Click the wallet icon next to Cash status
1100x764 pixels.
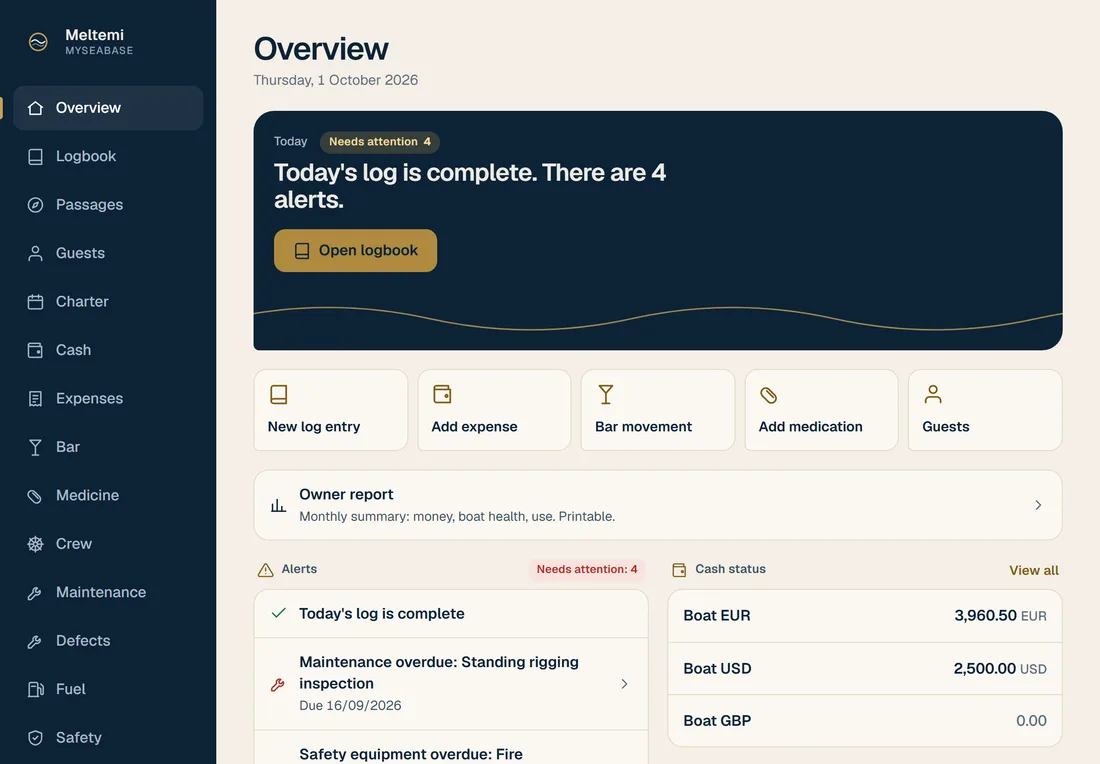pos(679,570)
